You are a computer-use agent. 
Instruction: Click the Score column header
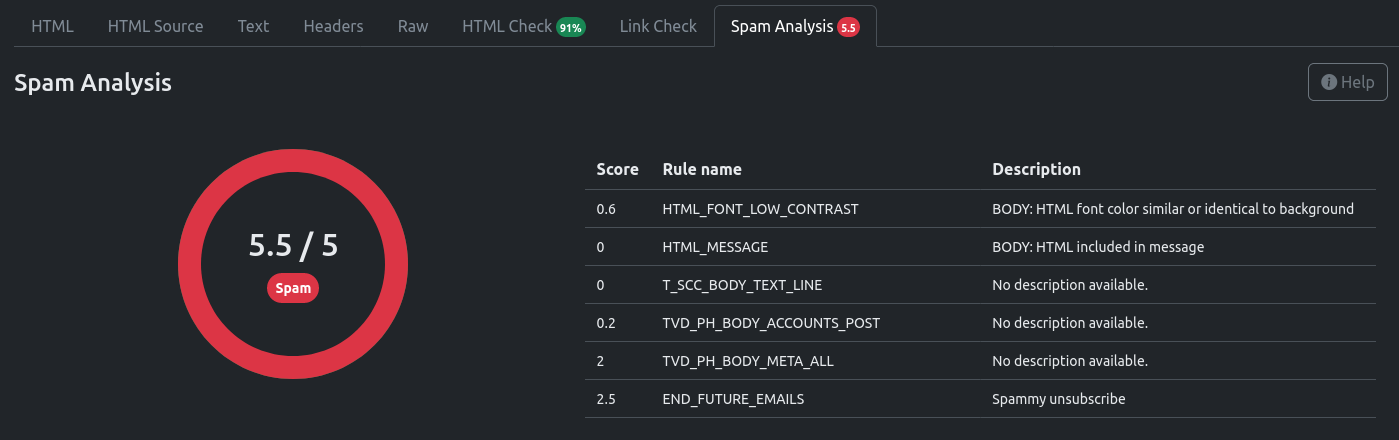click(x=617, y=169)
